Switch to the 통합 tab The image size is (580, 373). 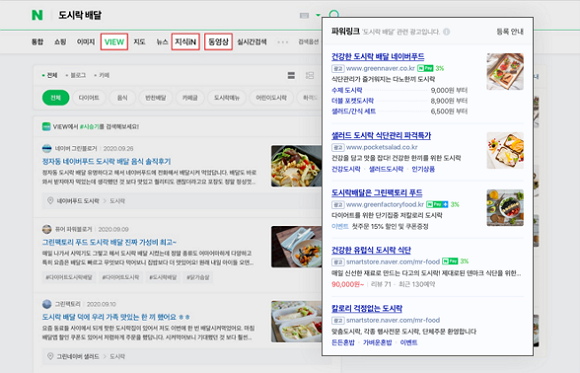(x=37, y=42)
